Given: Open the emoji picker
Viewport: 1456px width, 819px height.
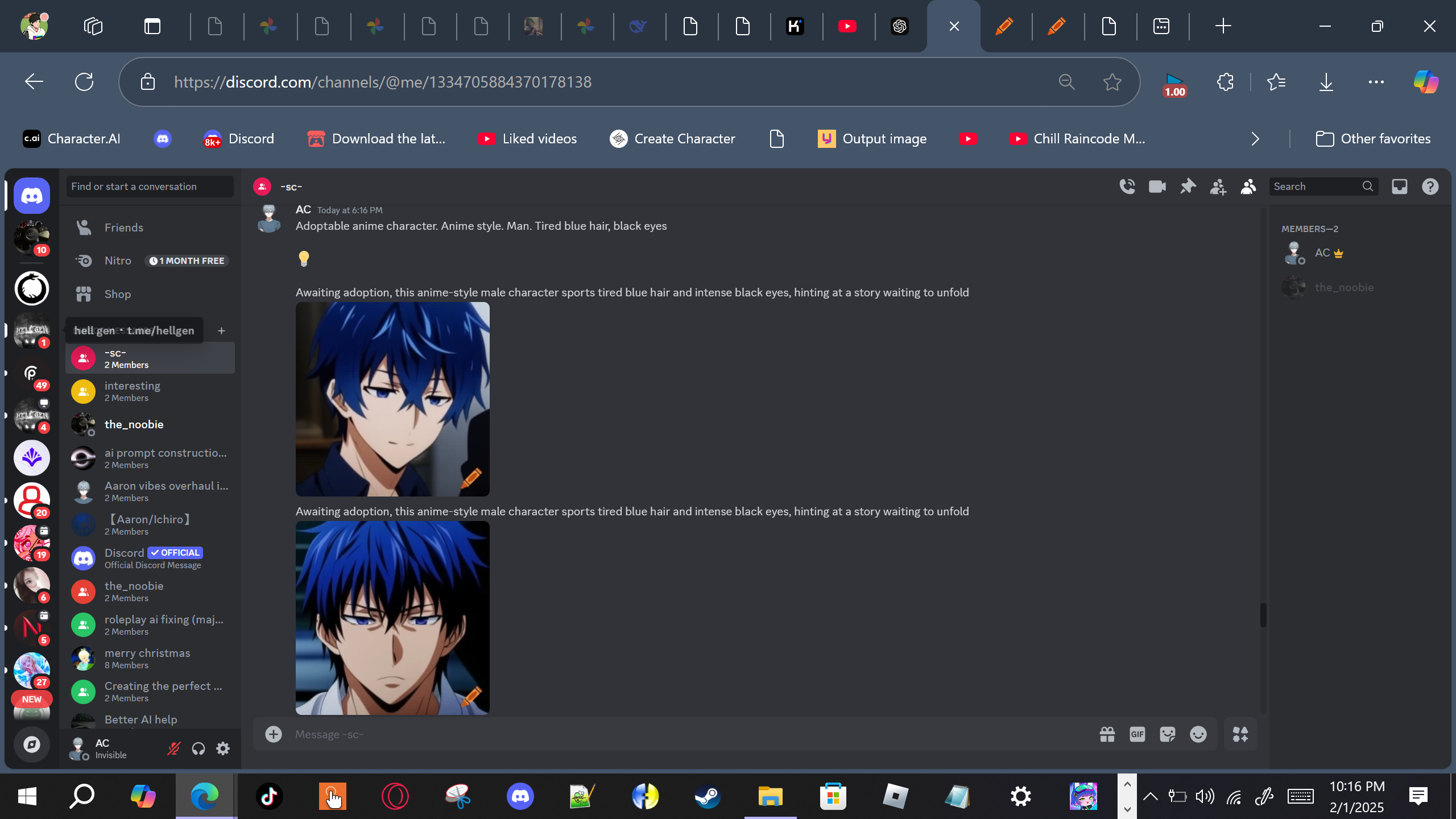Looking at the screenshot, I should point(1198,734).
